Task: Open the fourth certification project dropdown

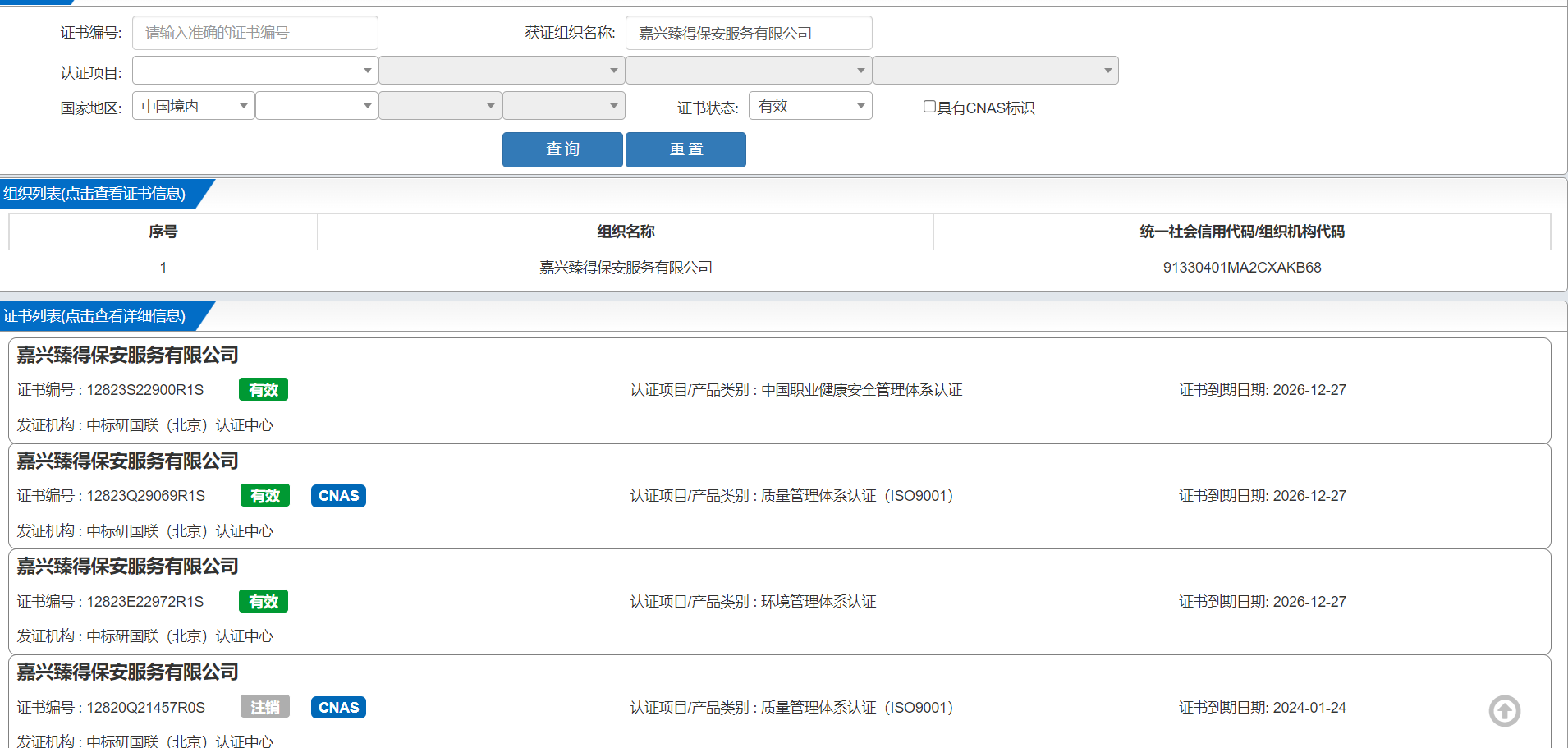Action: (x=996, y=71)
